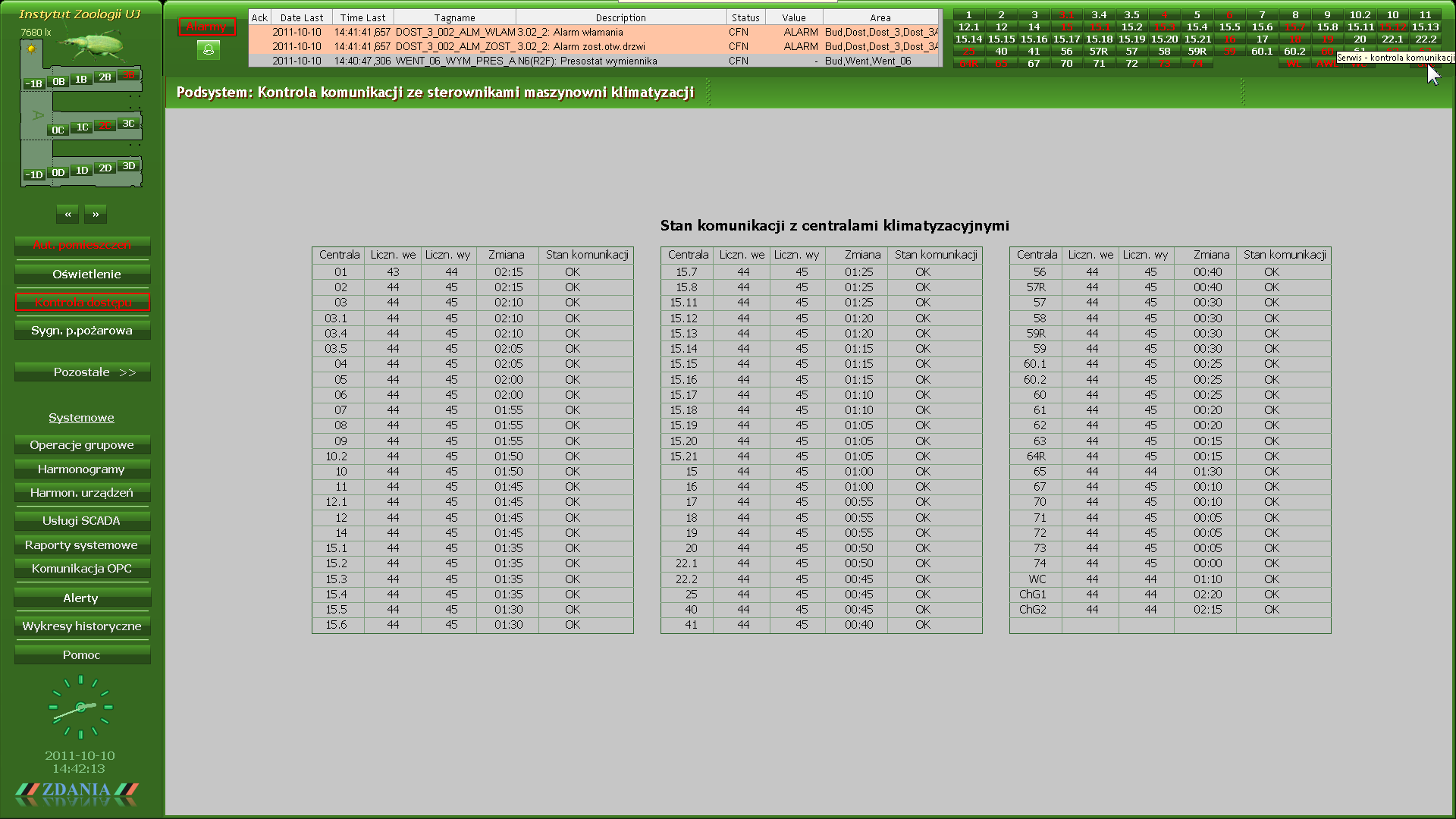Click Zmiana value 02:20 for ChG1
Viewport: 1456px width, 819px height.
(1207, 595)
